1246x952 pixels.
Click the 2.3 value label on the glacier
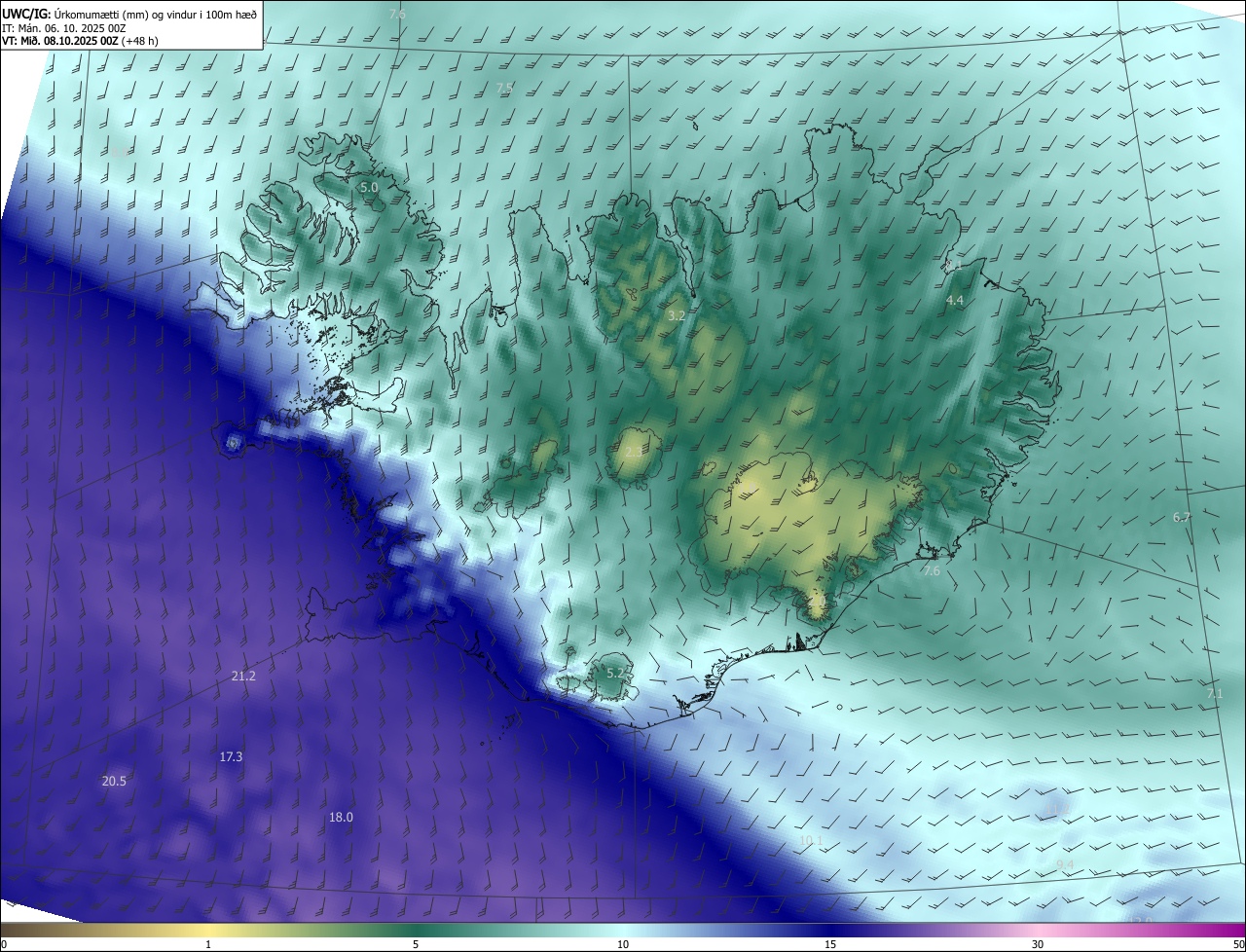[x=633, y=453]
